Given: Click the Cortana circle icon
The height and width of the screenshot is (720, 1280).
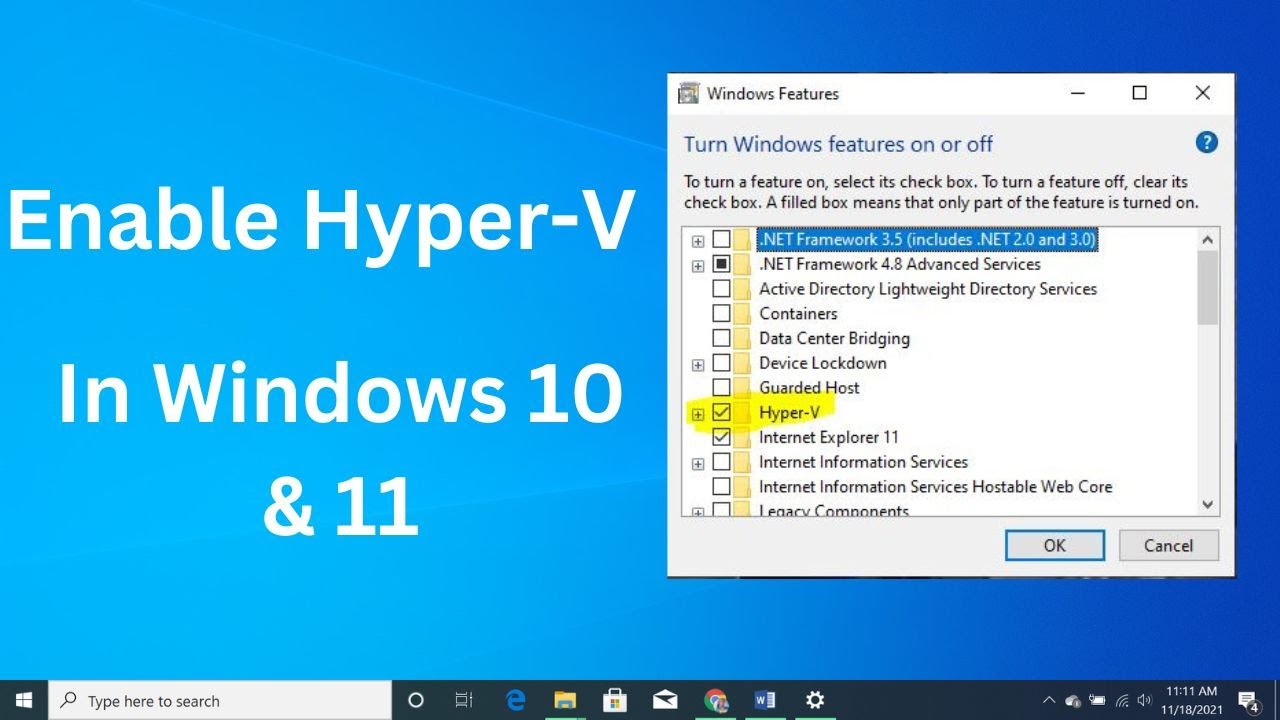Looking at the screenshot, I should [x=416, y=700].
